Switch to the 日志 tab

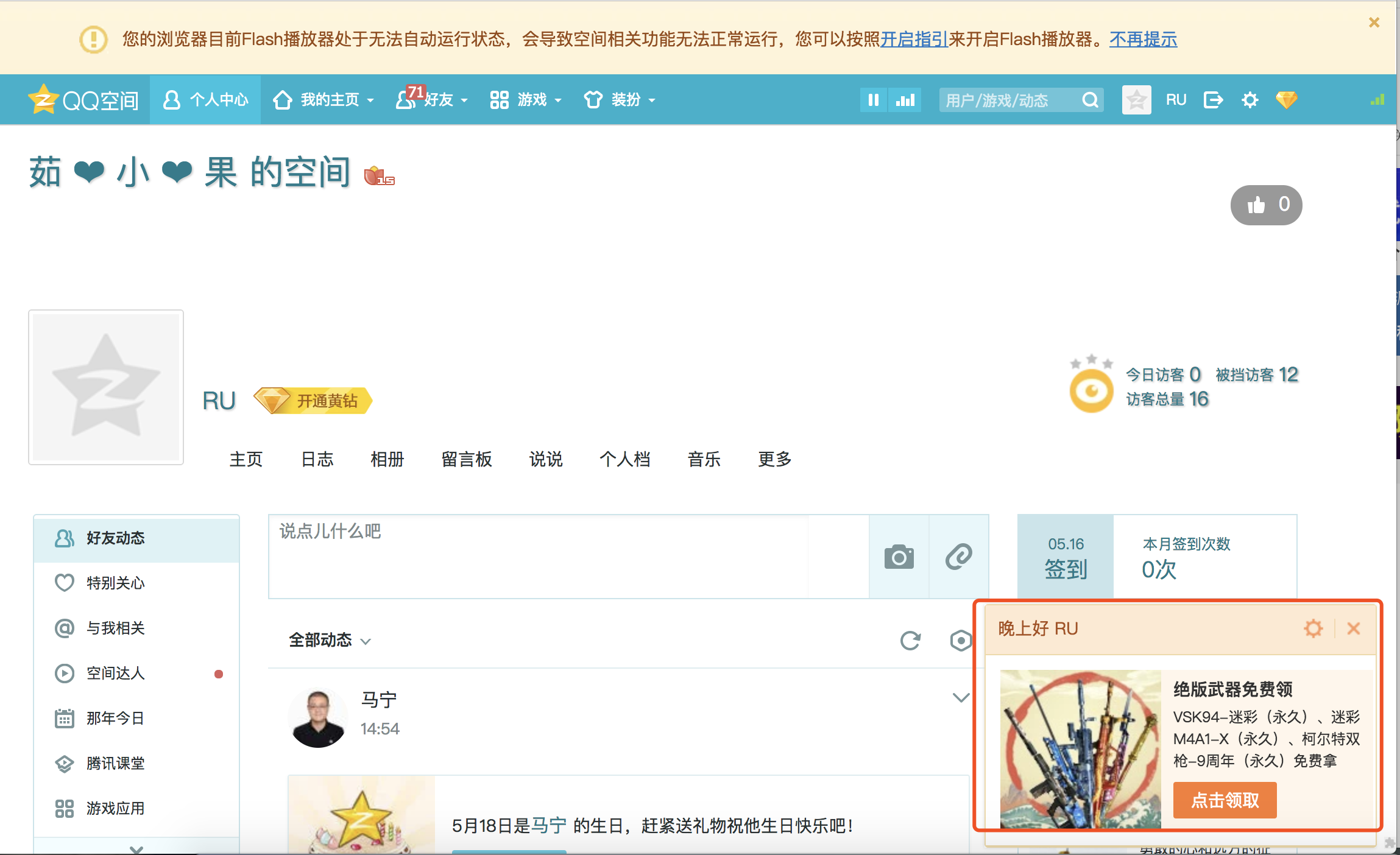[x=317, y=459]
